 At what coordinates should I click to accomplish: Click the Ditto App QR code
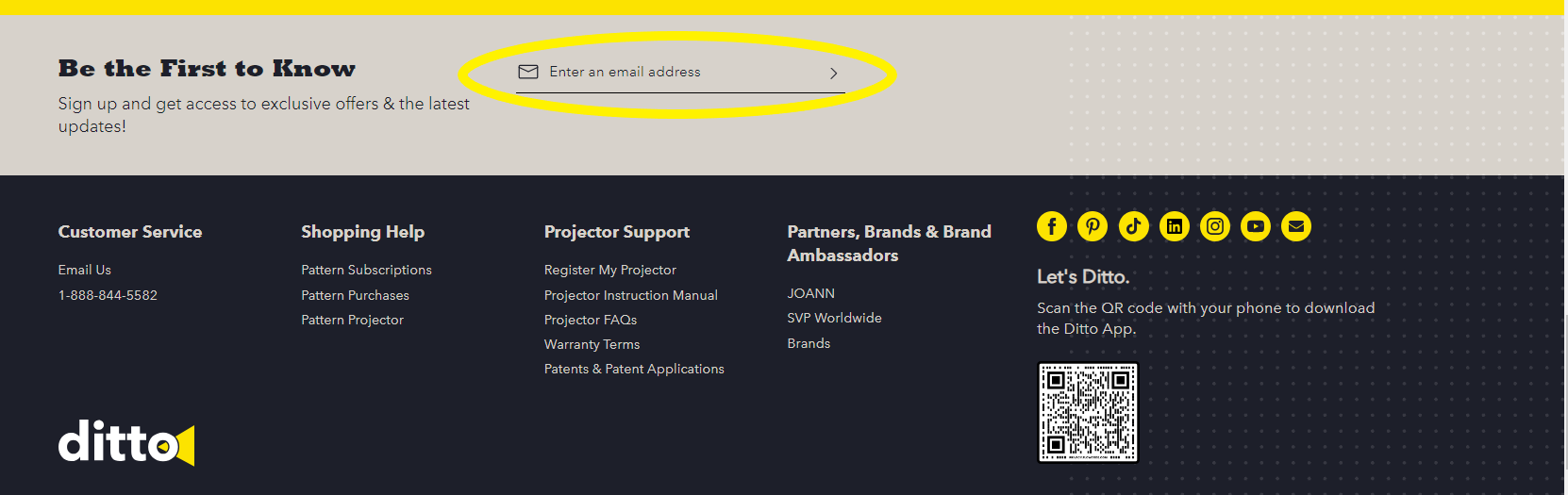(x=1088, y=412)
